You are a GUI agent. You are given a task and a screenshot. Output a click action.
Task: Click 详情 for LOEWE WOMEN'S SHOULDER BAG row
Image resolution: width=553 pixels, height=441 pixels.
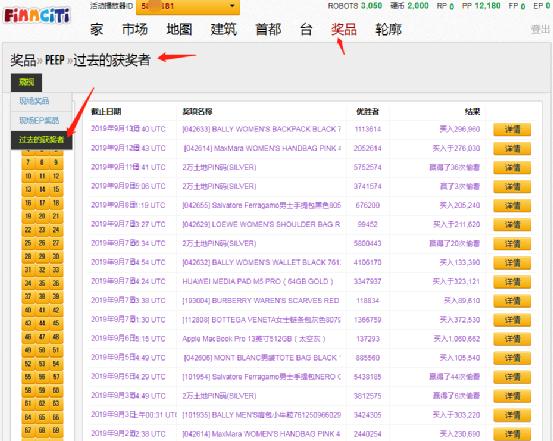[512, 225]
